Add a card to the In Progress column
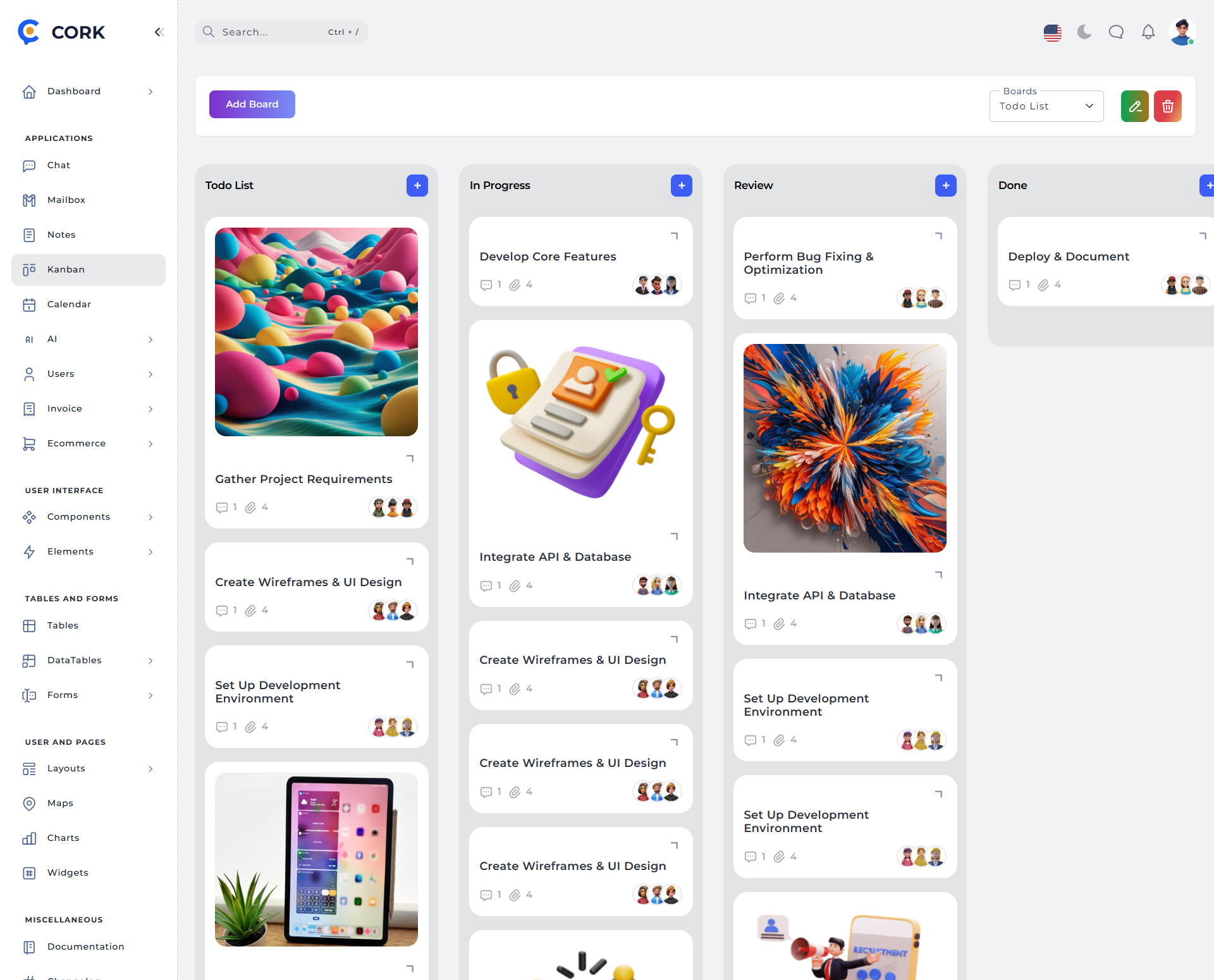The image size is (1214, 980). [x=682, y=185]
